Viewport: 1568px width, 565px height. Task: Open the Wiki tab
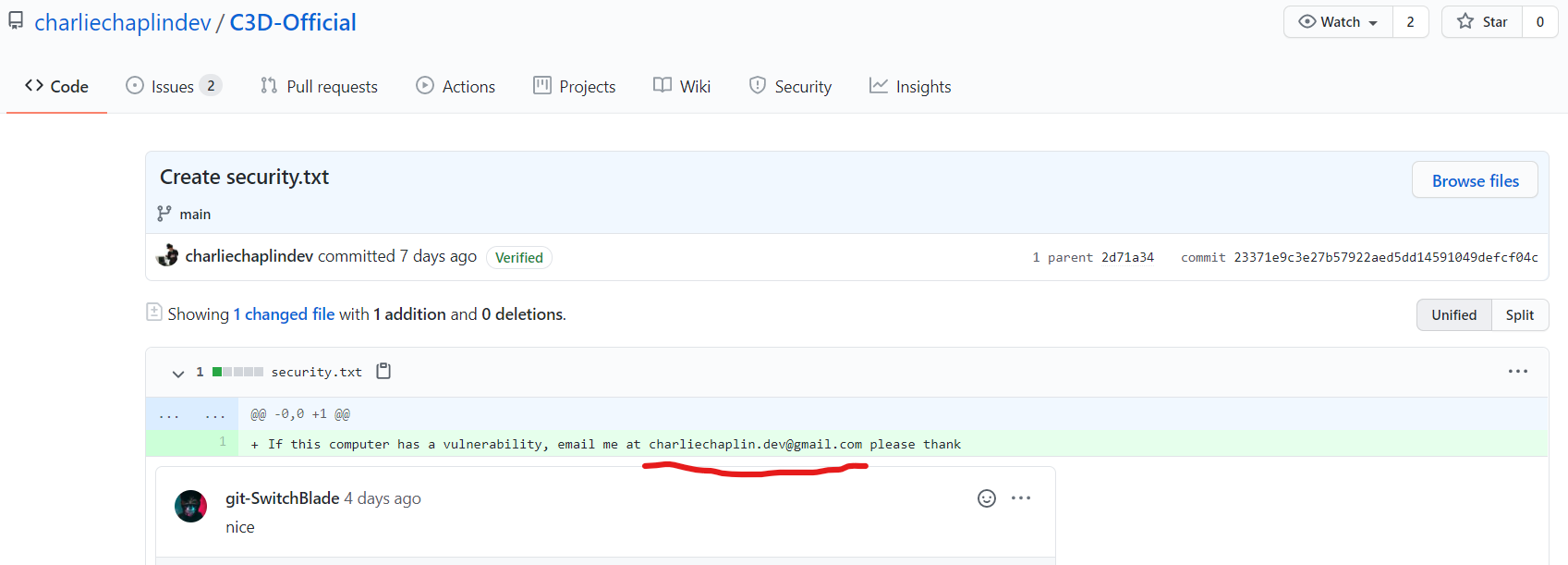[682, 86]
